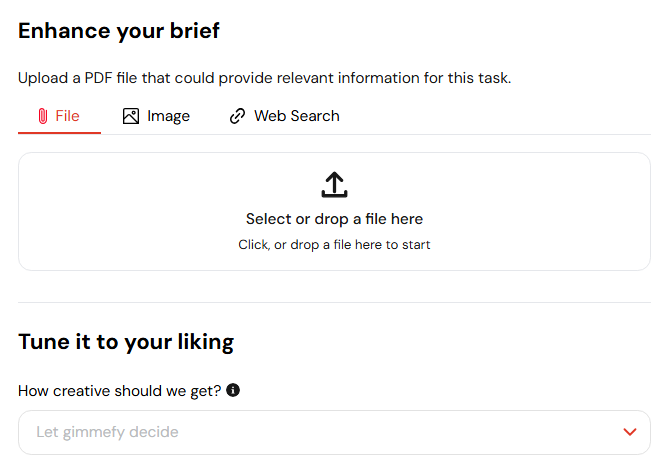
Task: Click the 'Tune it to your liking' heading
Action: [x=126, y=342]
